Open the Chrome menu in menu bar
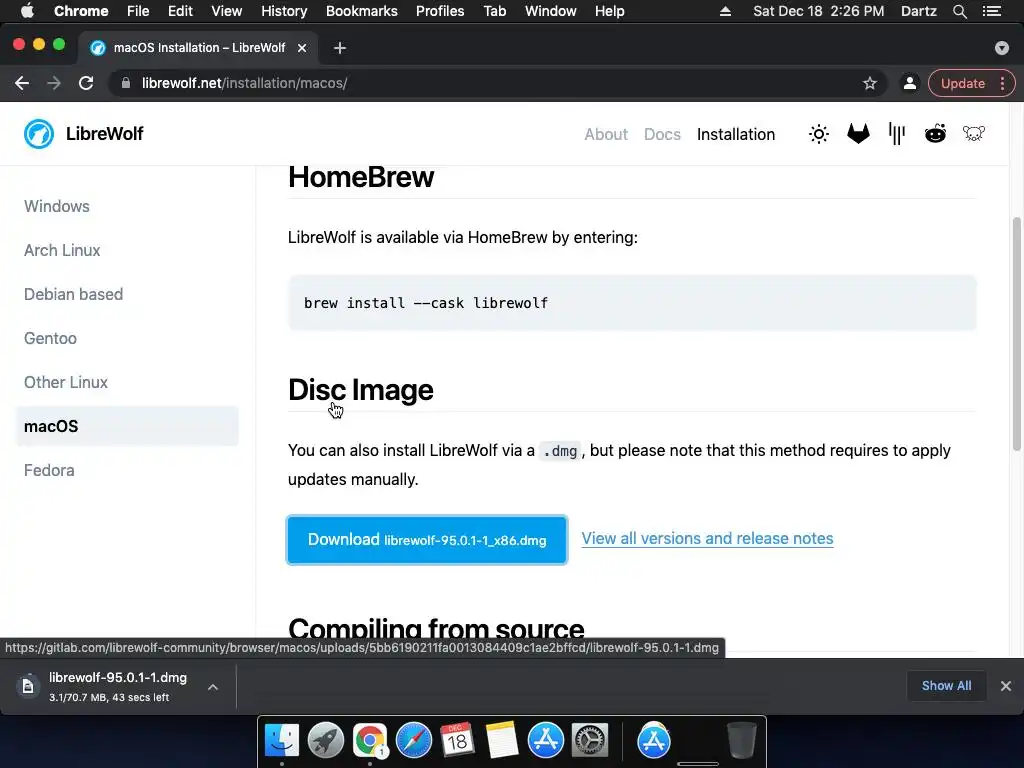 pos(81,11)
